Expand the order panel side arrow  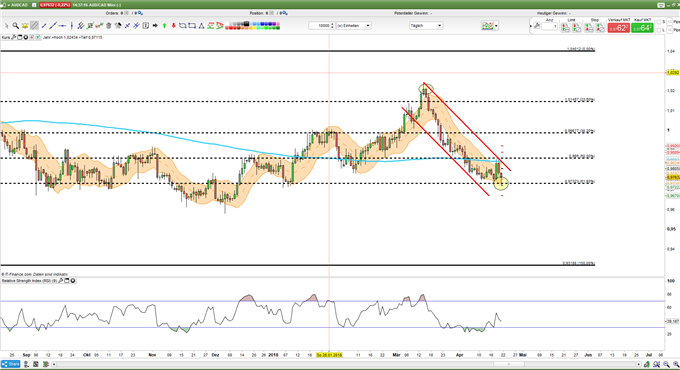[531, 26]
